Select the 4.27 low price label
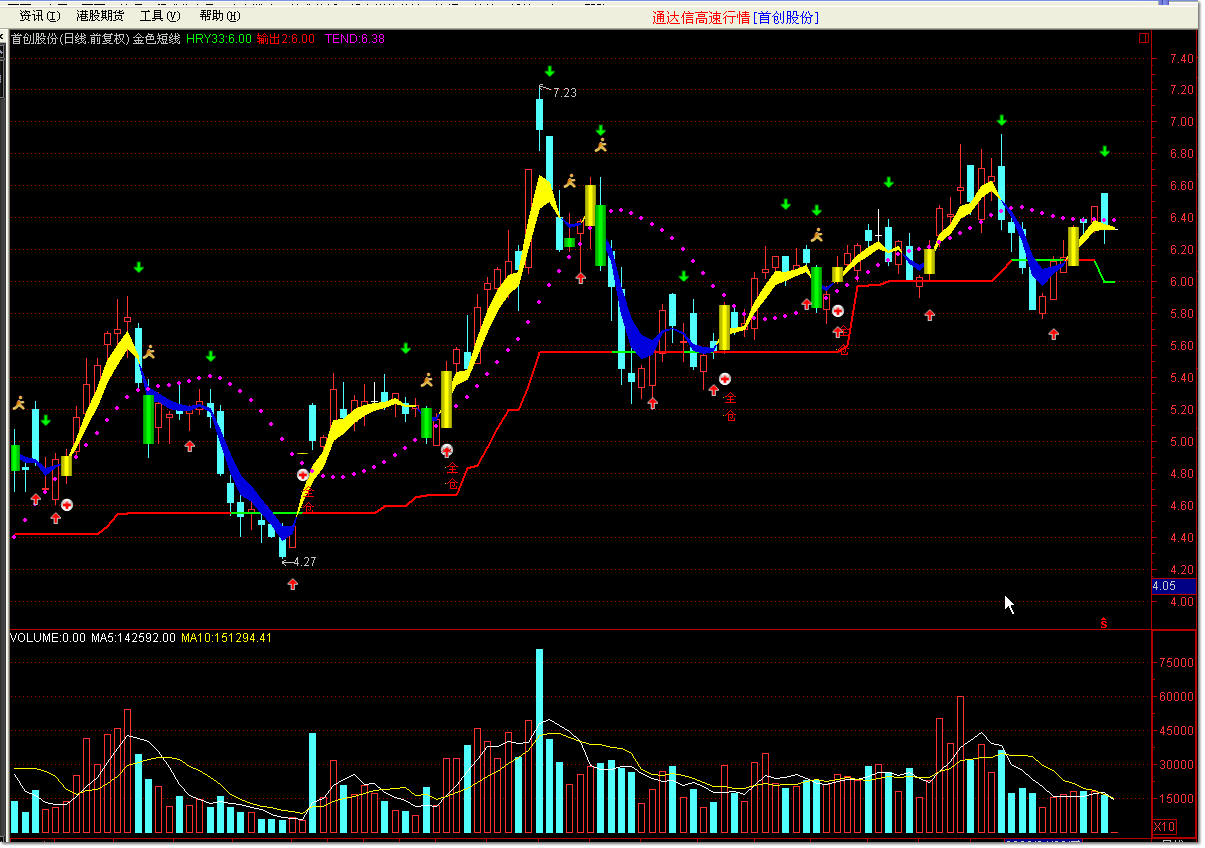This screenshot has height=848, width=1205. coord(304,562)
